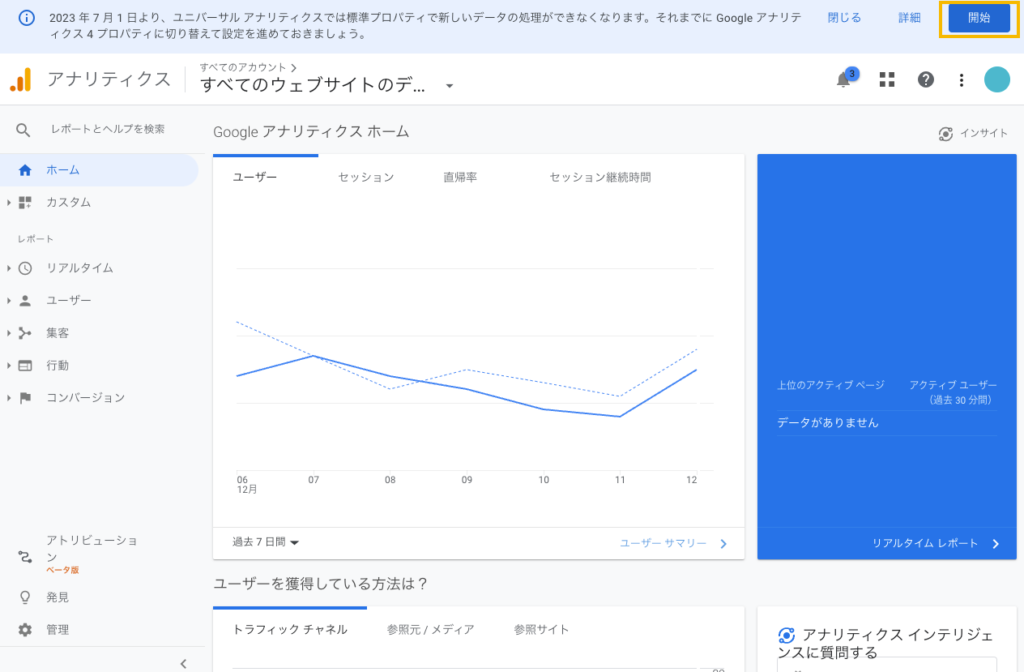
Task: Click the user account avatar
Action: 996,80
